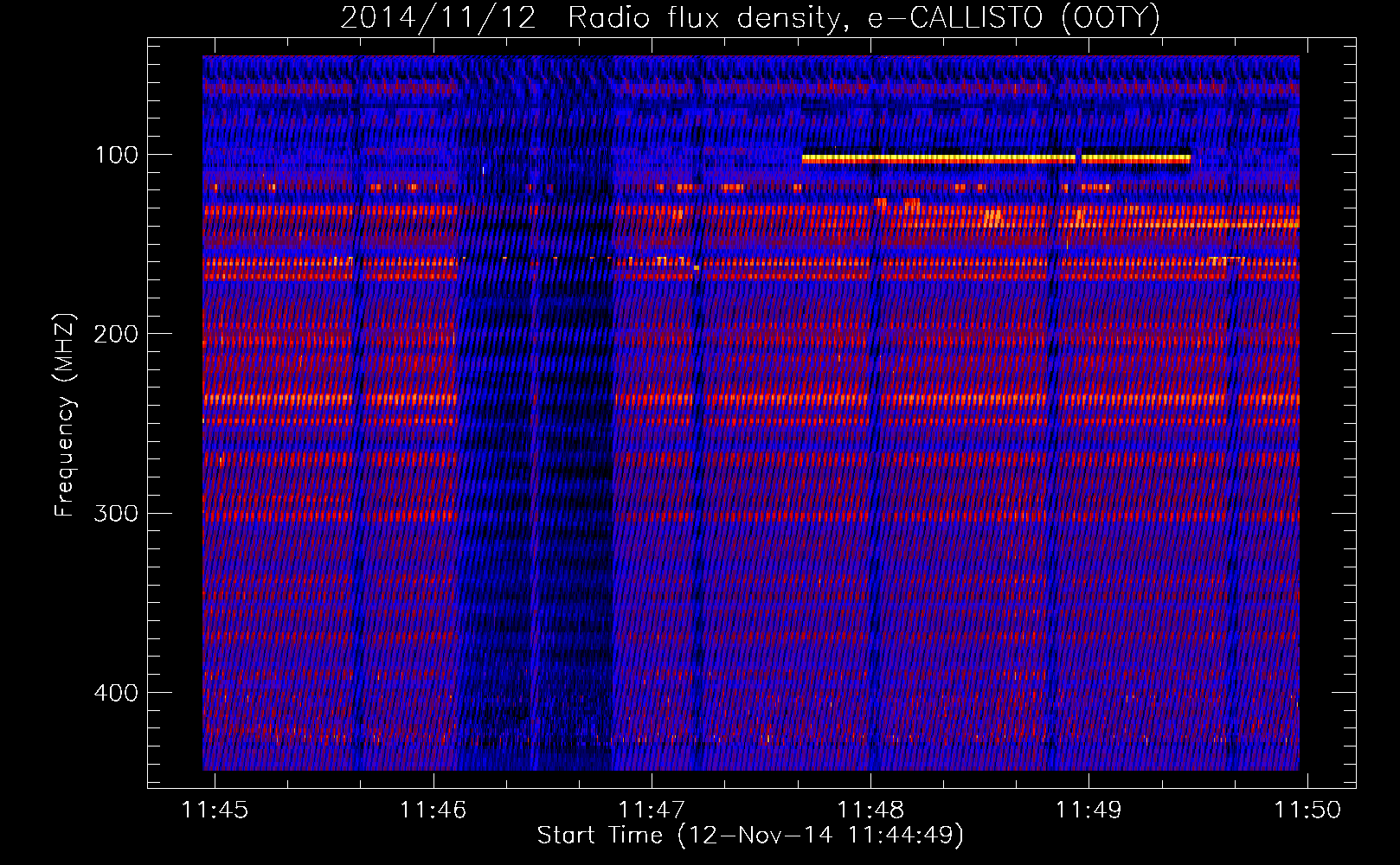This screenshot has height=865, width=1400.
Task: Click the 11:47 time tick label
Action: (x=652, y=810)
